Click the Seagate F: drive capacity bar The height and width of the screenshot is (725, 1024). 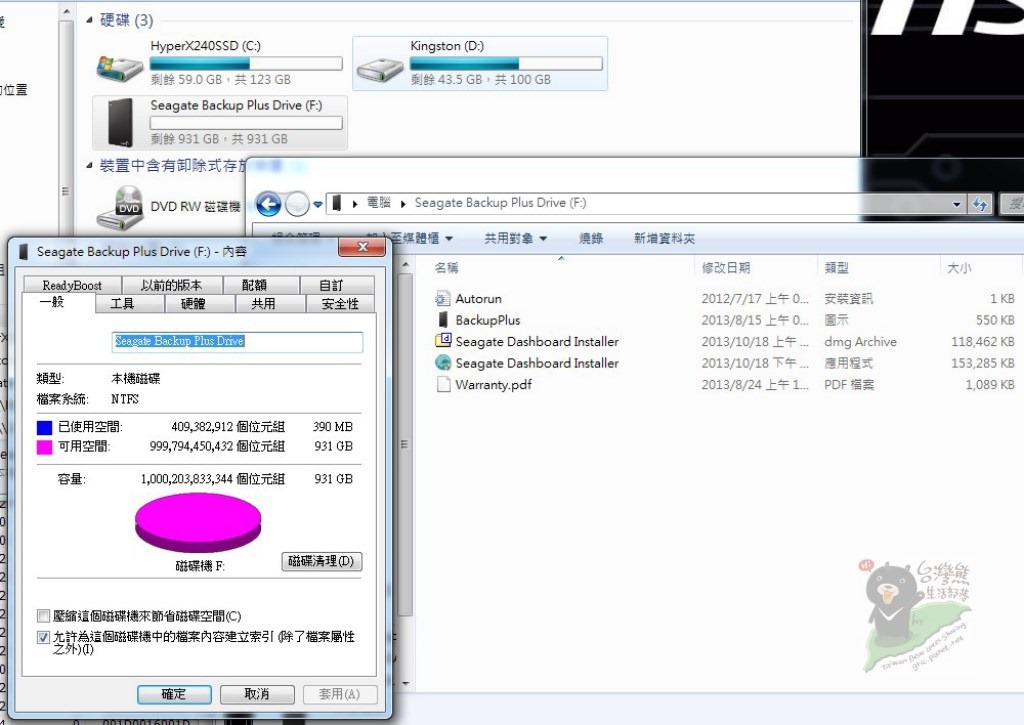[246, 123]
